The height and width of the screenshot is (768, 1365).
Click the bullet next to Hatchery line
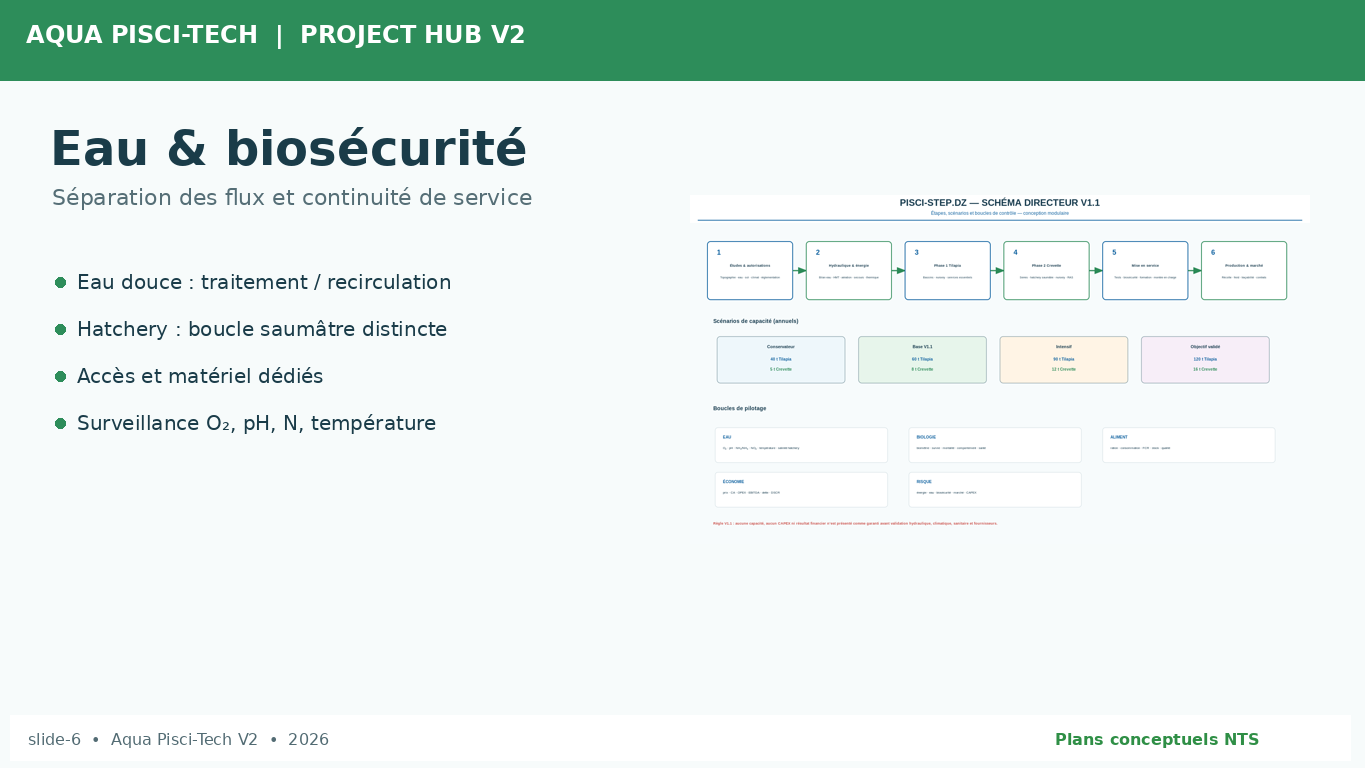point(60,330)
